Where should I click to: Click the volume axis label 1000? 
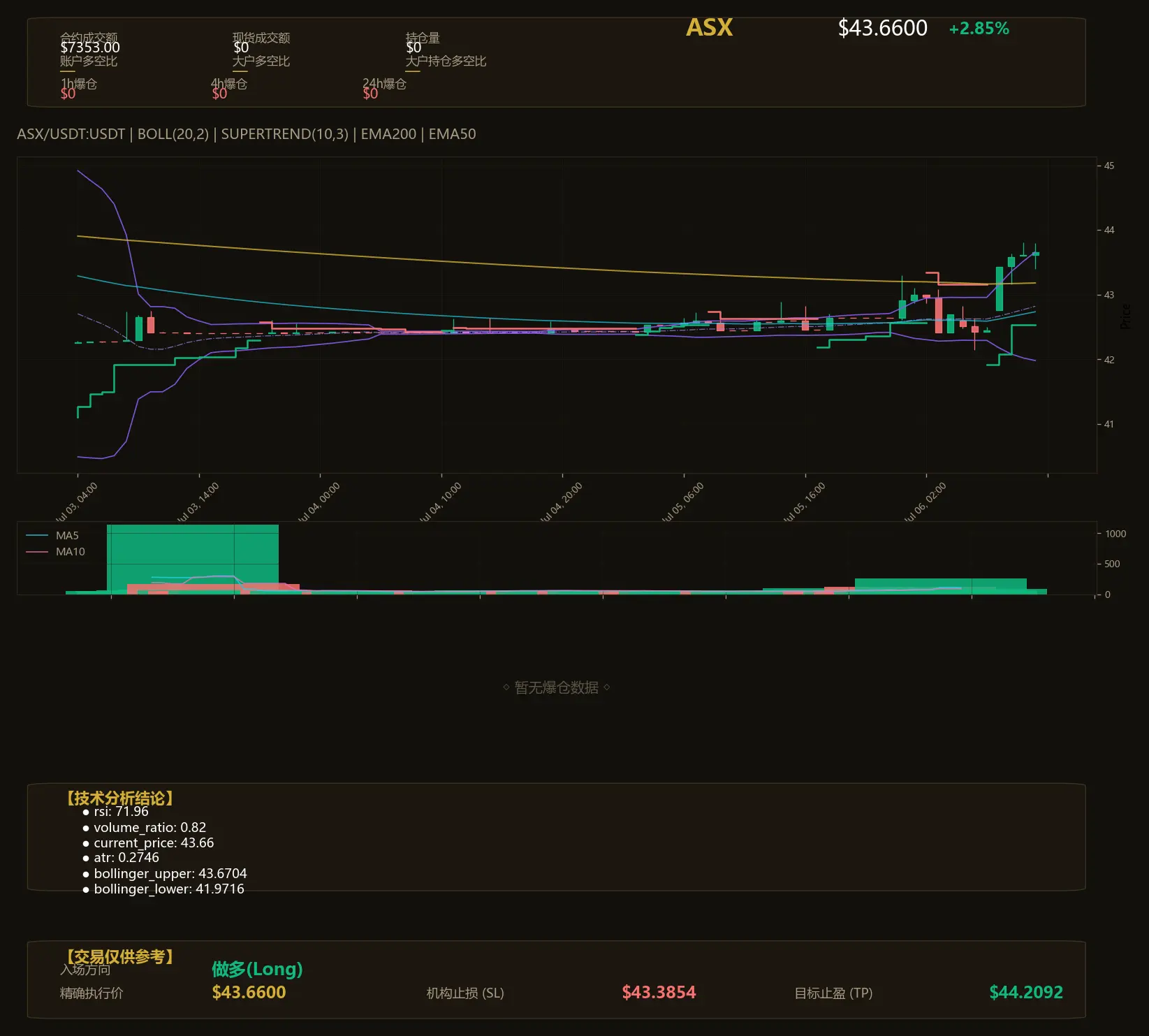point(1115,534)
